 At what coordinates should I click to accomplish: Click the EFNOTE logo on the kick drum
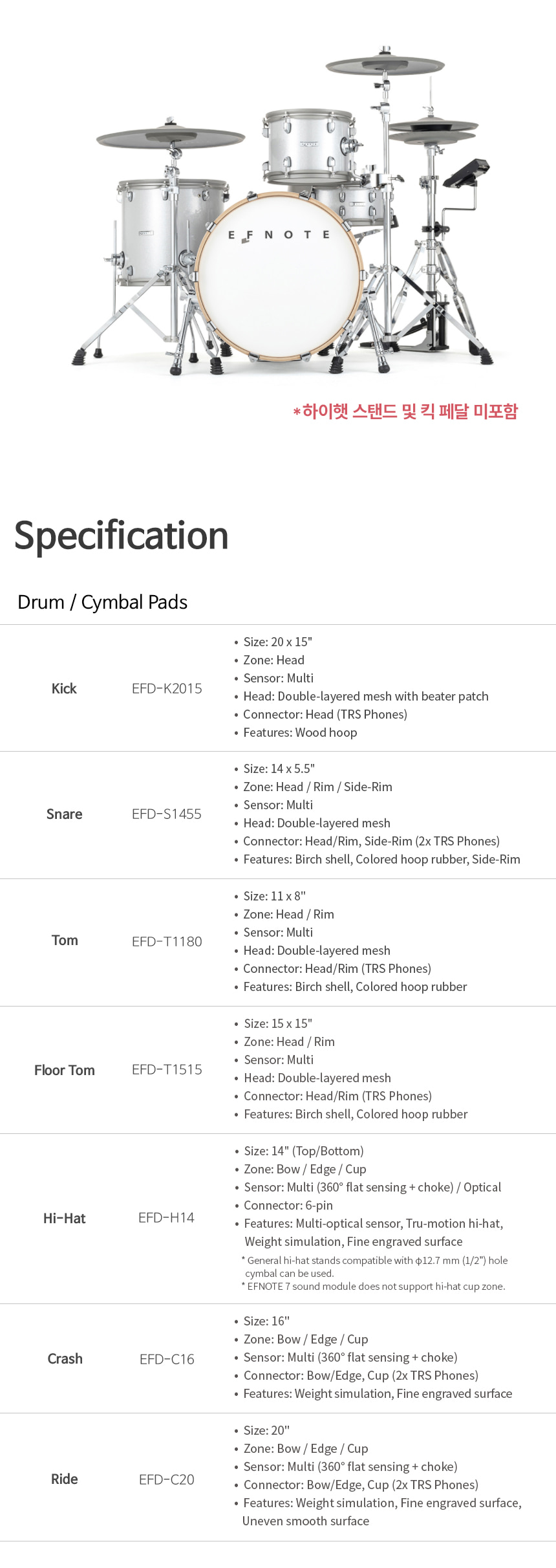tap(279, 235)
